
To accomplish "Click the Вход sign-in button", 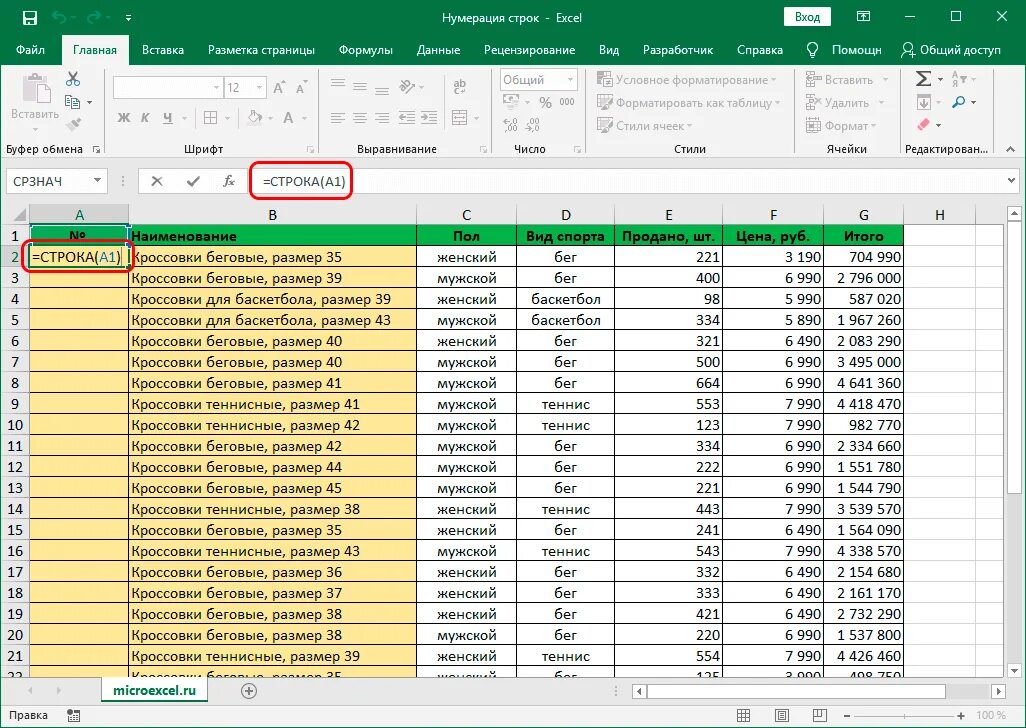I will coord(807,18).
